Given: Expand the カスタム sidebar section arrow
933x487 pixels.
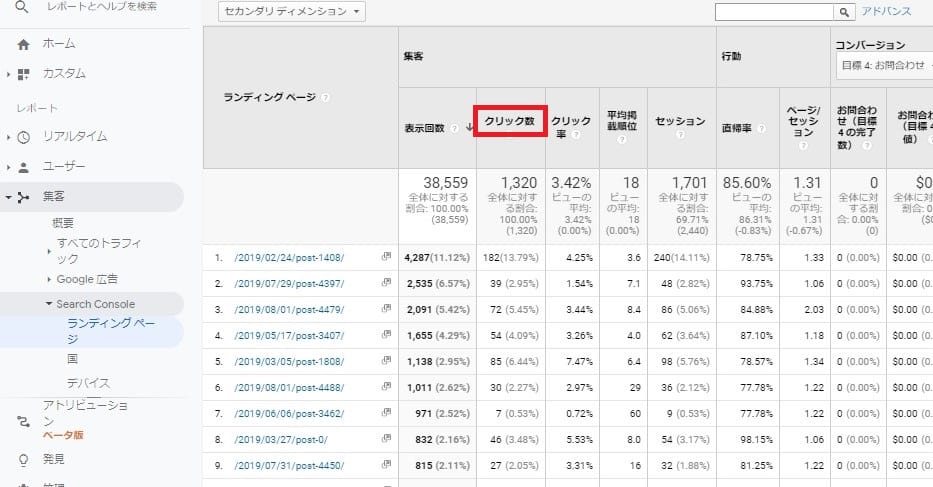Looking at the screenshot, I should pos(8,74).
